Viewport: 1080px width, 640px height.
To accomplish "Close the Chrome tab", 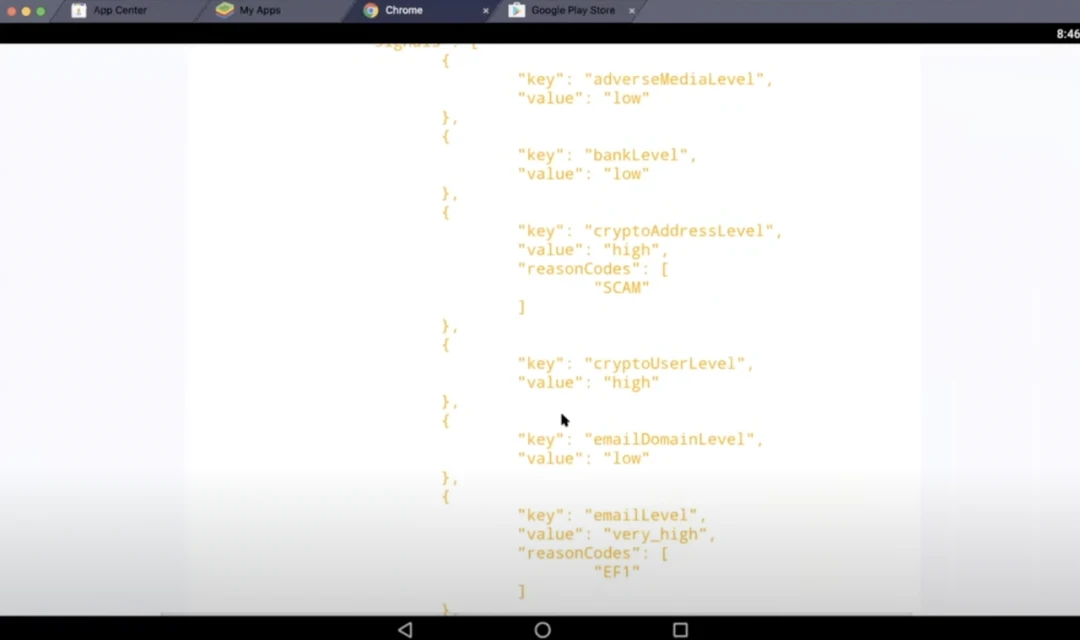I will (486, 11).
